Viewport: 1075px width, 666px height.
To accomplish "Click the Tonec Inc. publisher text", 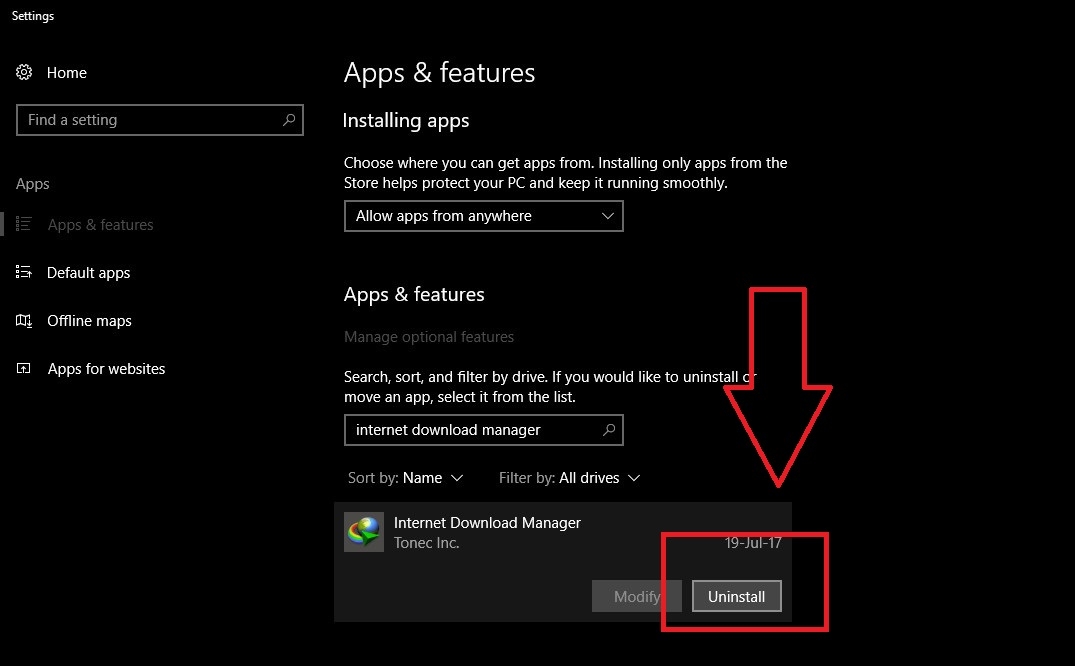I will click(426, 543).
